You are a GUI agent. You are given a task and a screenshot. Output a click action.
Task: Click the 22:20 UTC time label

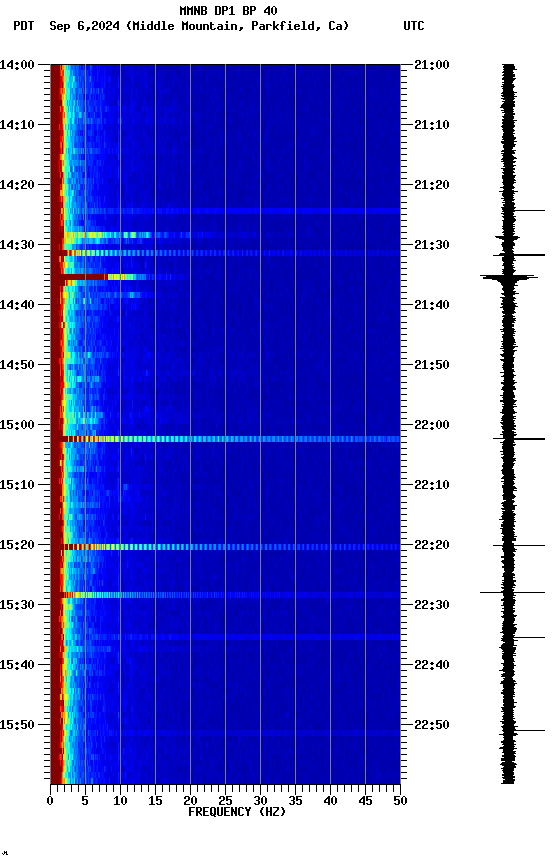coord(432,546)
